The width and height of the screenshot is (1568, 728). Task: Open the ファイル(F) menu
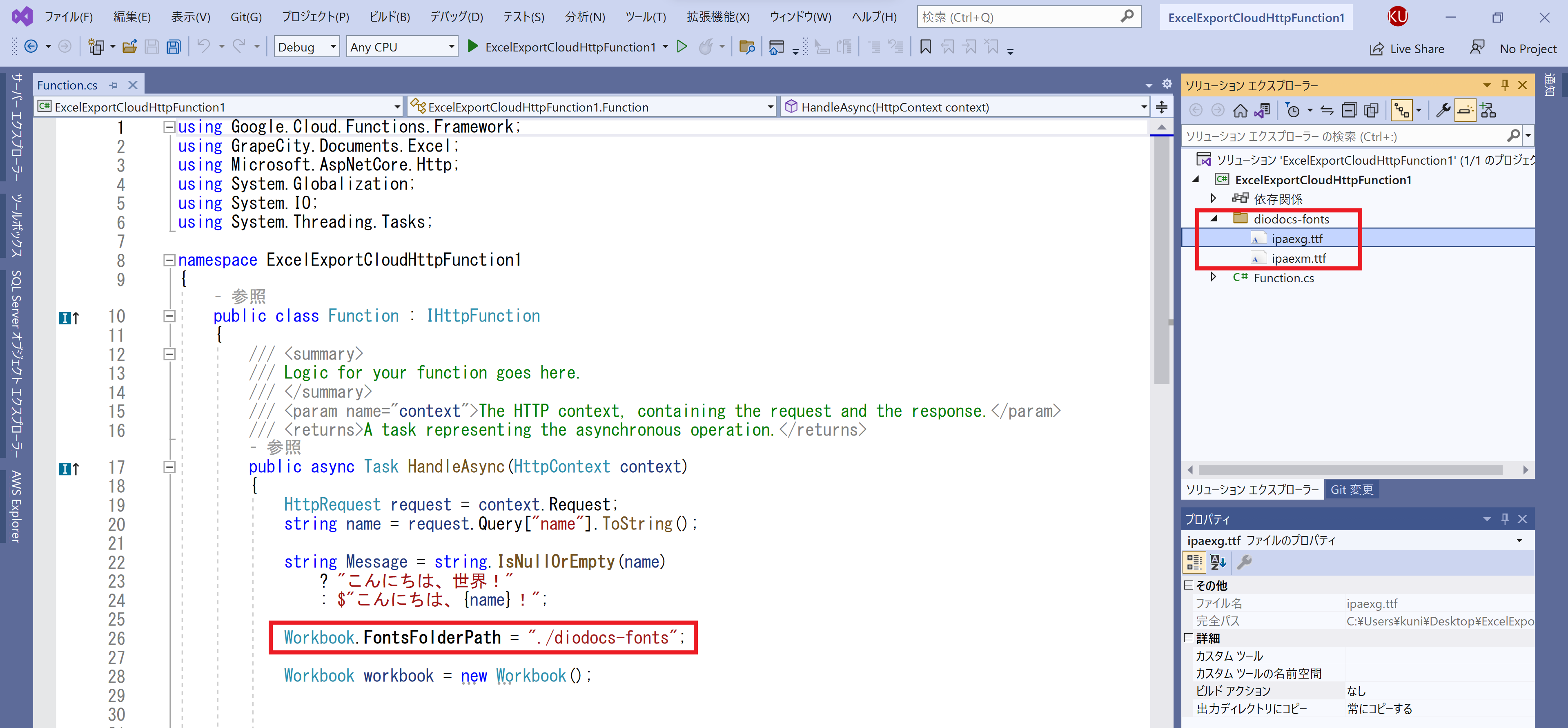(68, 17)
